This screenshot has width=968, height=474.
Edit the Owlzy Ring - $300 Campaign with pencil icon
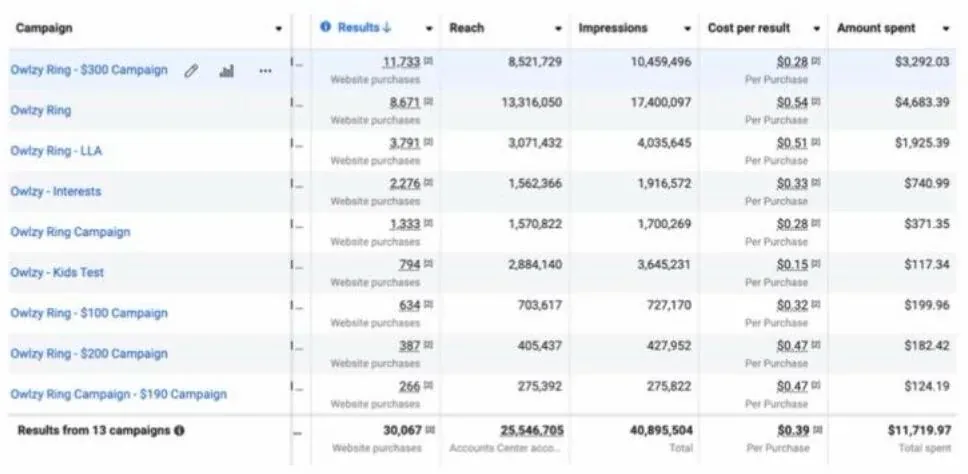(x=191, y=71)
